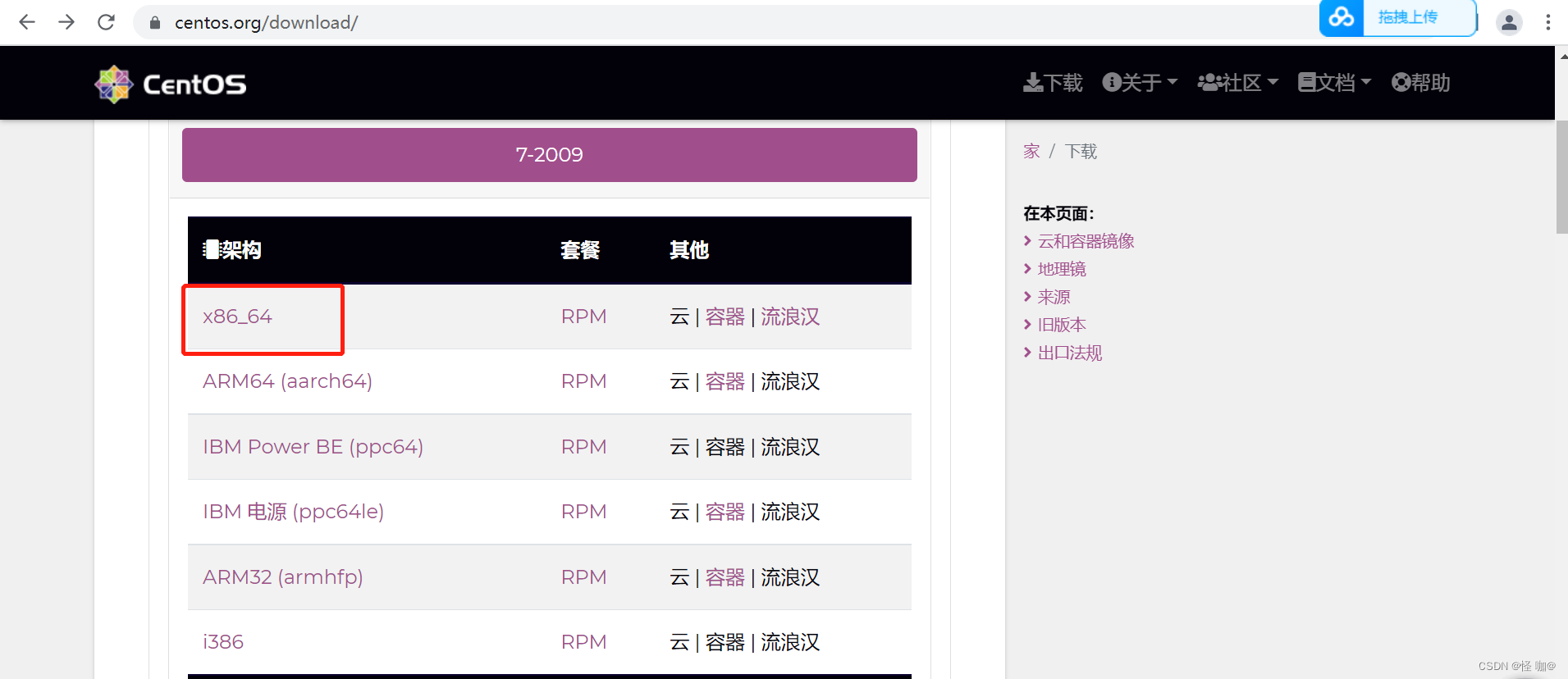The height and width of the screenshot is (679, 1568).
Task: Click the 家 breadcrumb link
Action: 1031,152
